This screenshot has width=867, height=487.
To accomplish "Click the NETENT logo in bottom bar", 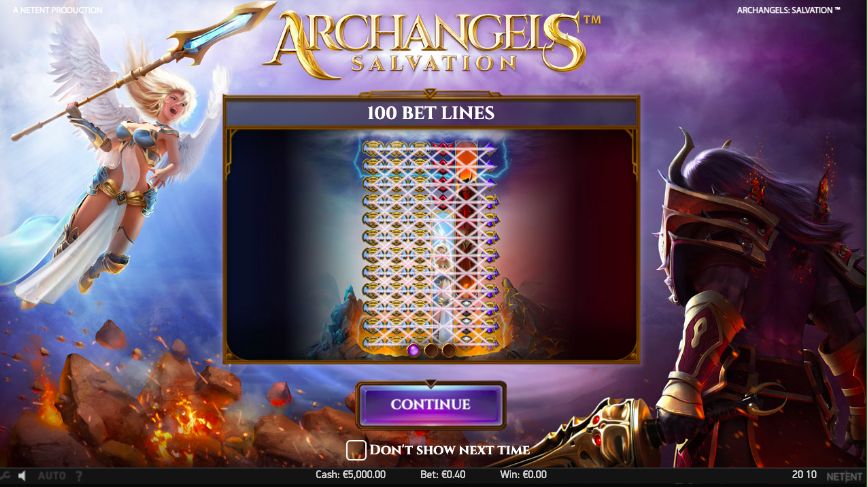I will point(844,476).
